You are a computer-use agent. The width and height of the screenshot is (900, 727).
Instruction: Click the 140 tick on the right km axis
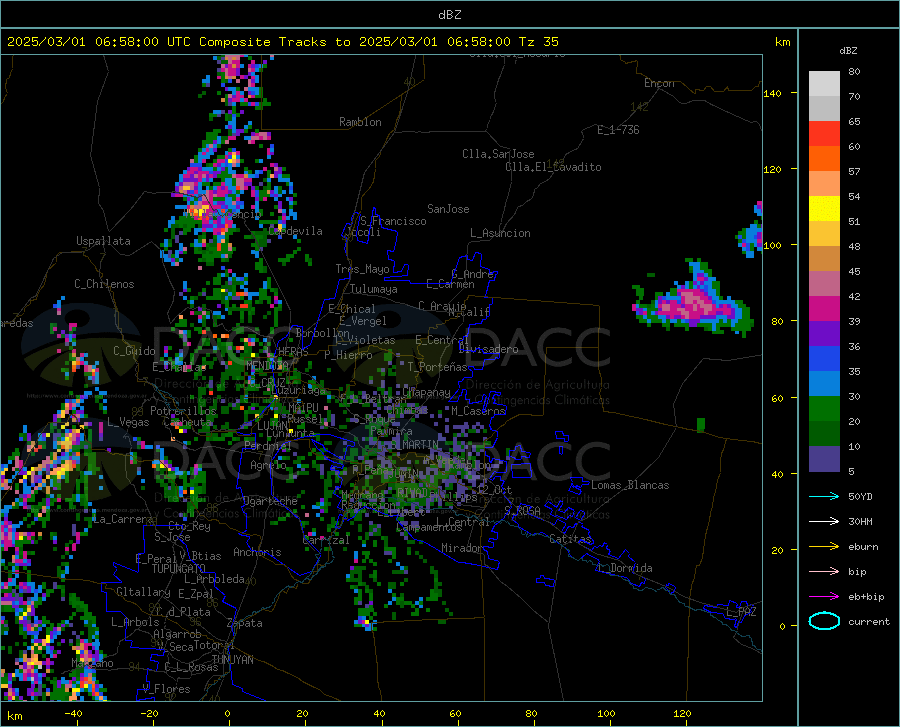click(x=772, y=93)
